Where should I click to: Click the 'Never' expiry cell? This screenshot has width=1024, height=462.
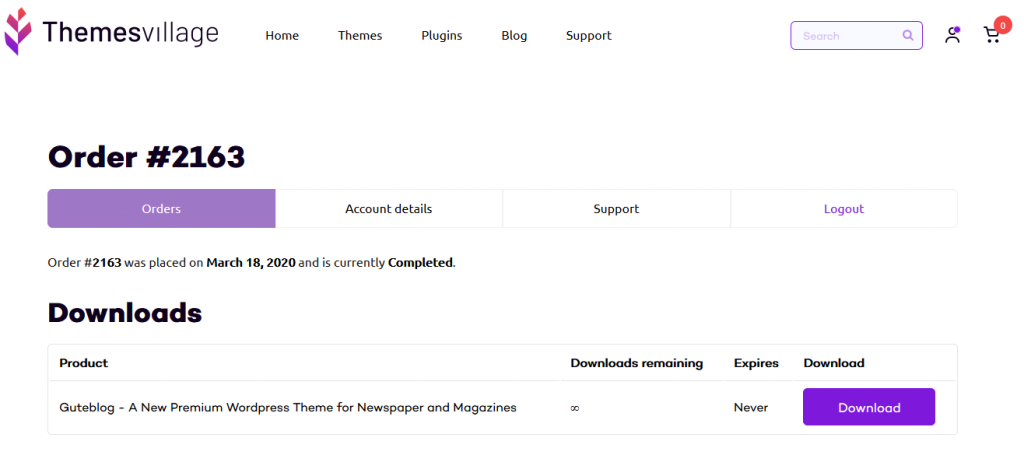coord(751,408)
